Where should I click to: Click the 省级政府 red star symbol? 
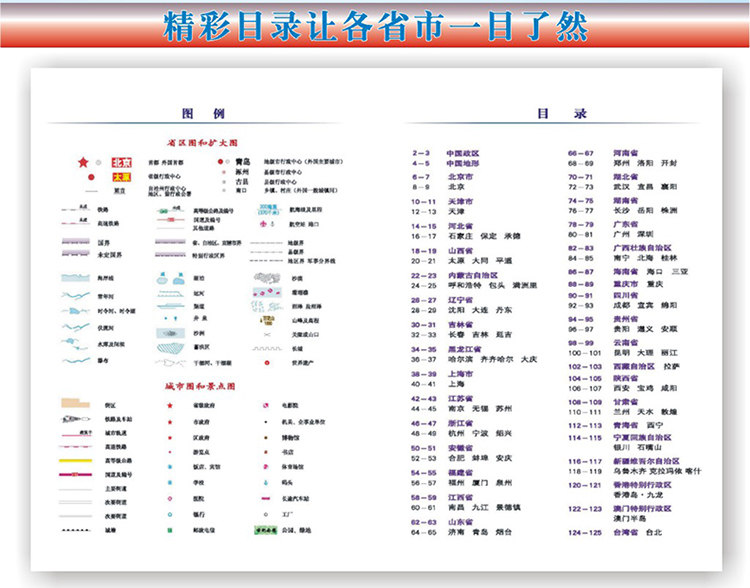[x=170, y=405]
